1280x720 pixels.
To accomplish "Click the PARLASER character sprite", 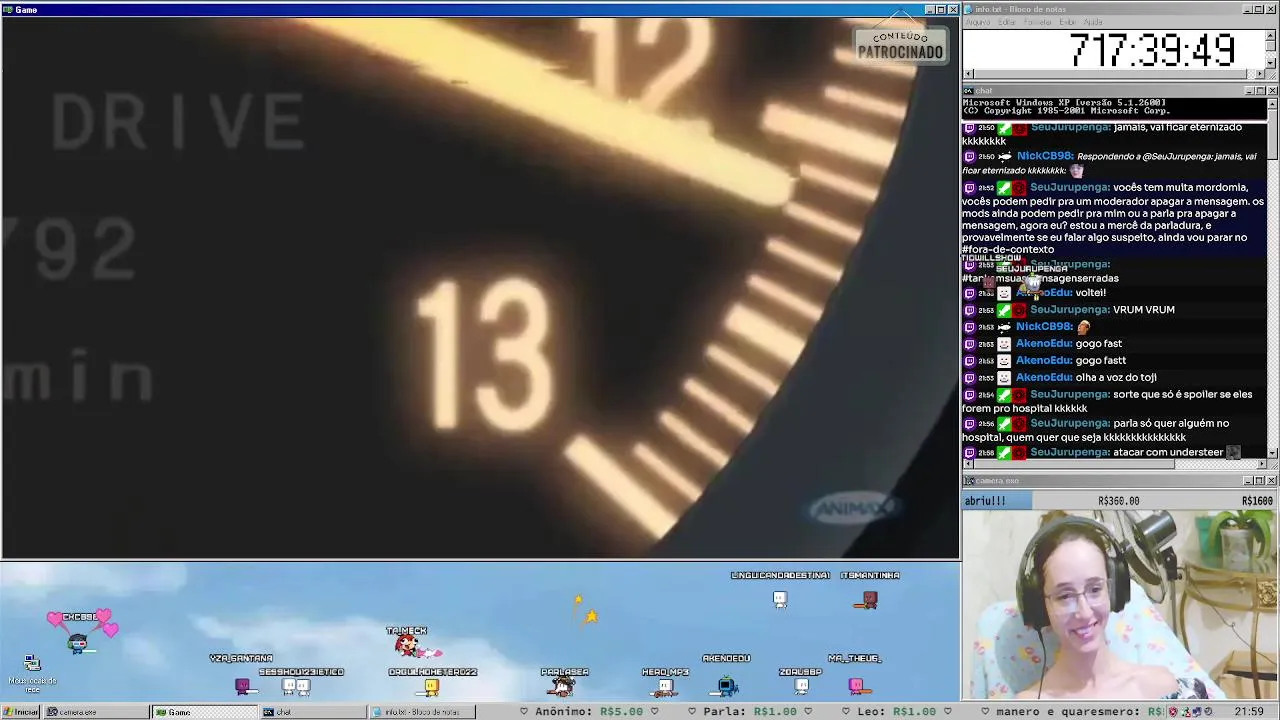I will [563, 686].
